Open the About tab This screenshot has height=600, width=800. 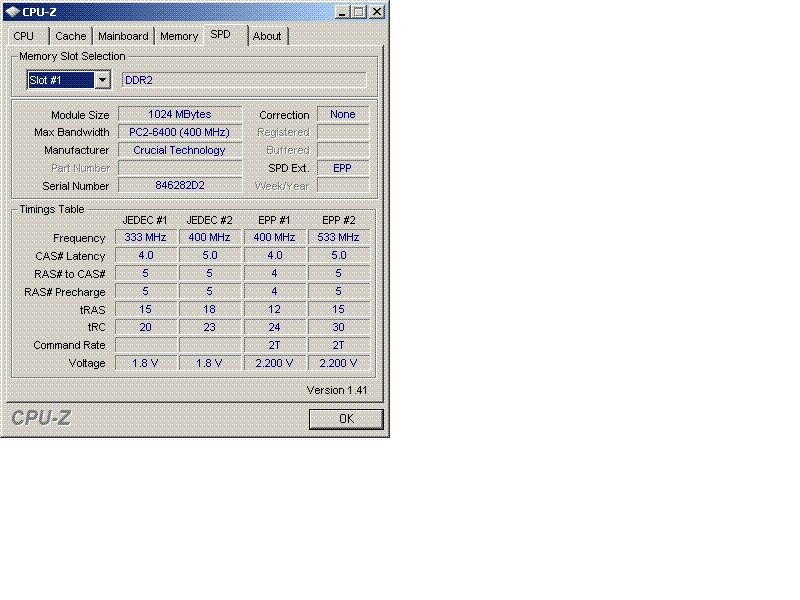tap(267, 36)
